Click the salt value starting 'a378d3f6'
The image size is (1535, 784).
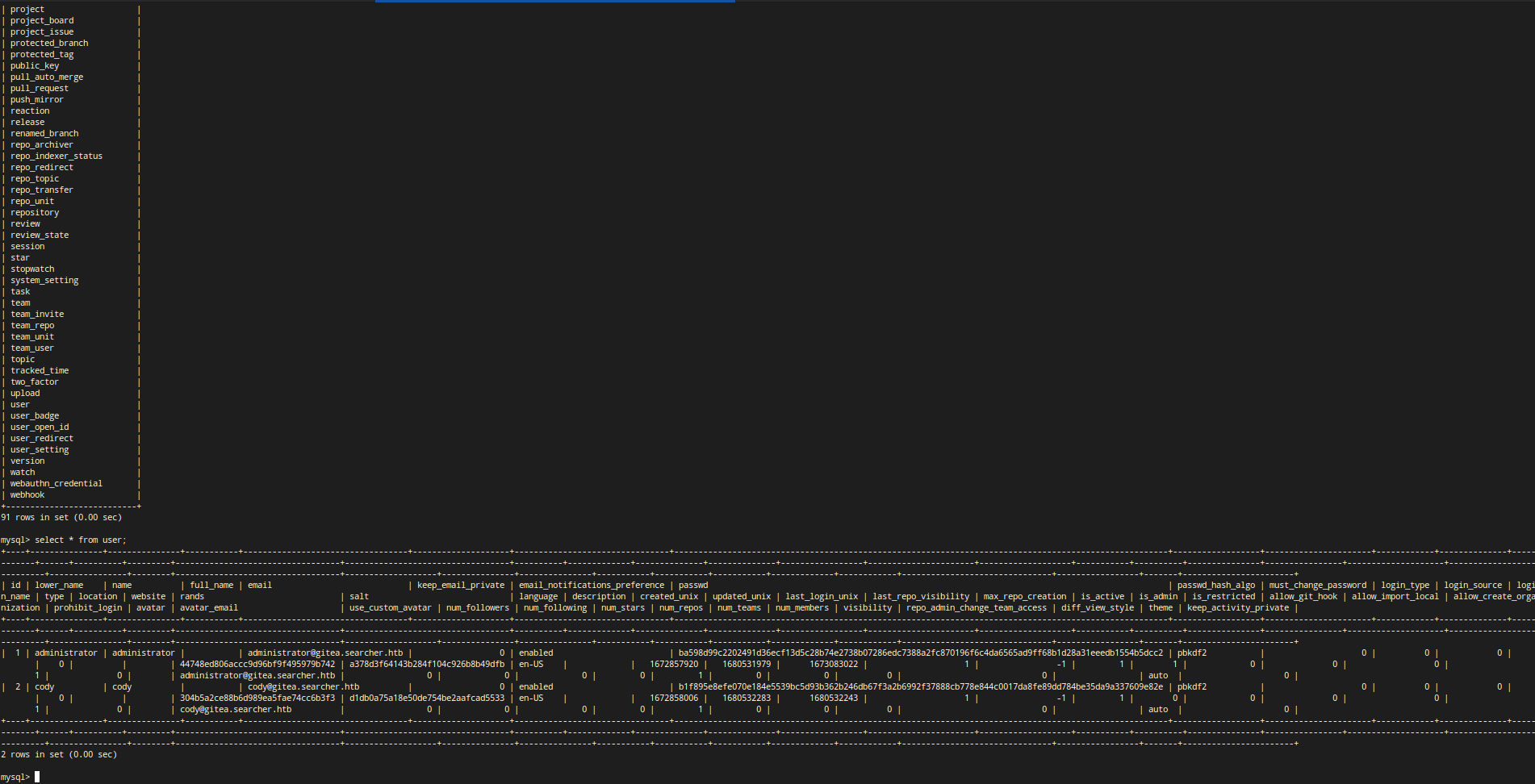pyautogui.click(x=426, y=664)
